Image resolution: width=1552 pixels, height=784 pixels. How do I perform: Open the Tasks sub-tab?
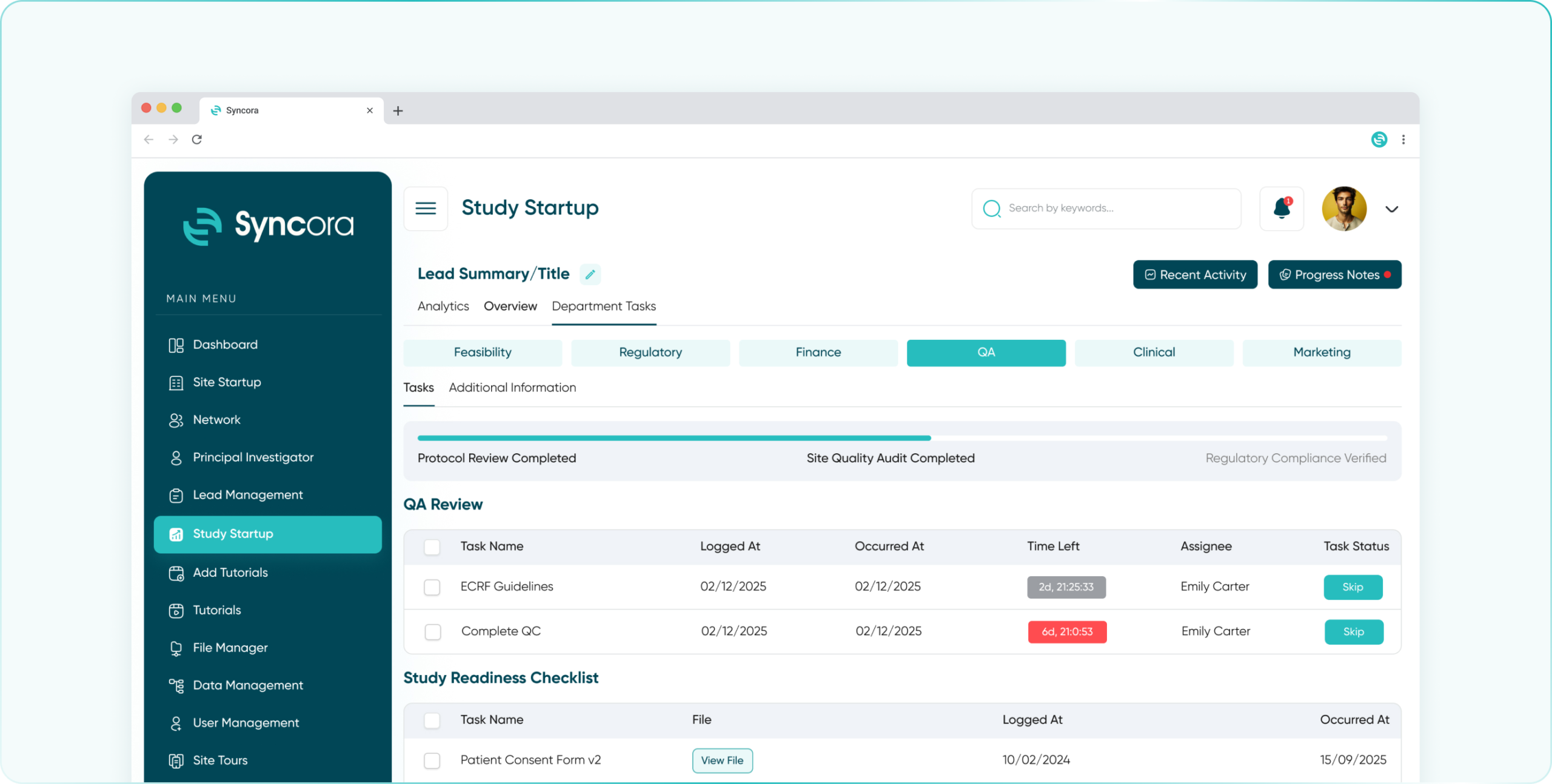point(419,387)
